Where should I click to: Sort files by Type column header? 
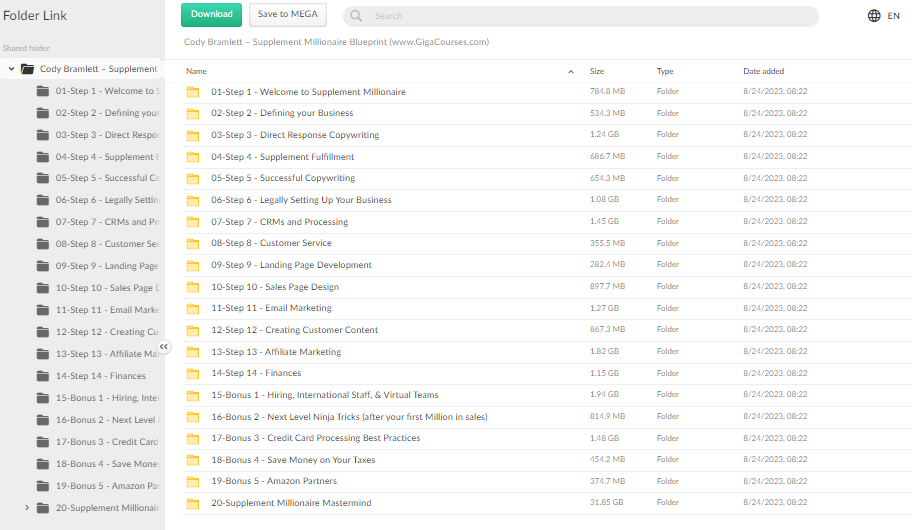pos(665,72)
